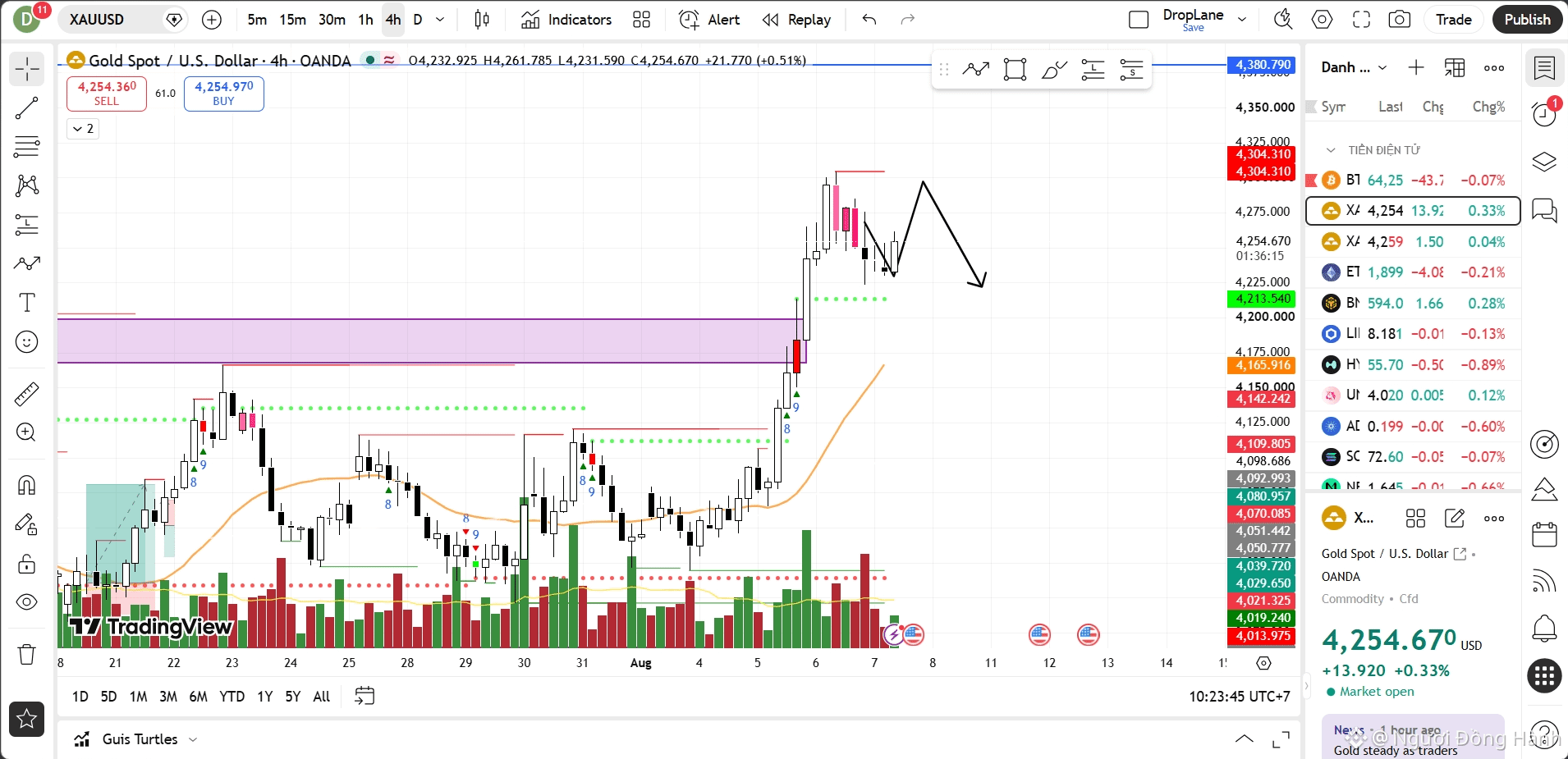Enter fullscreen mode
Image resolution: width=1568 pixels, height=759 pixels.
point(1361,20)
